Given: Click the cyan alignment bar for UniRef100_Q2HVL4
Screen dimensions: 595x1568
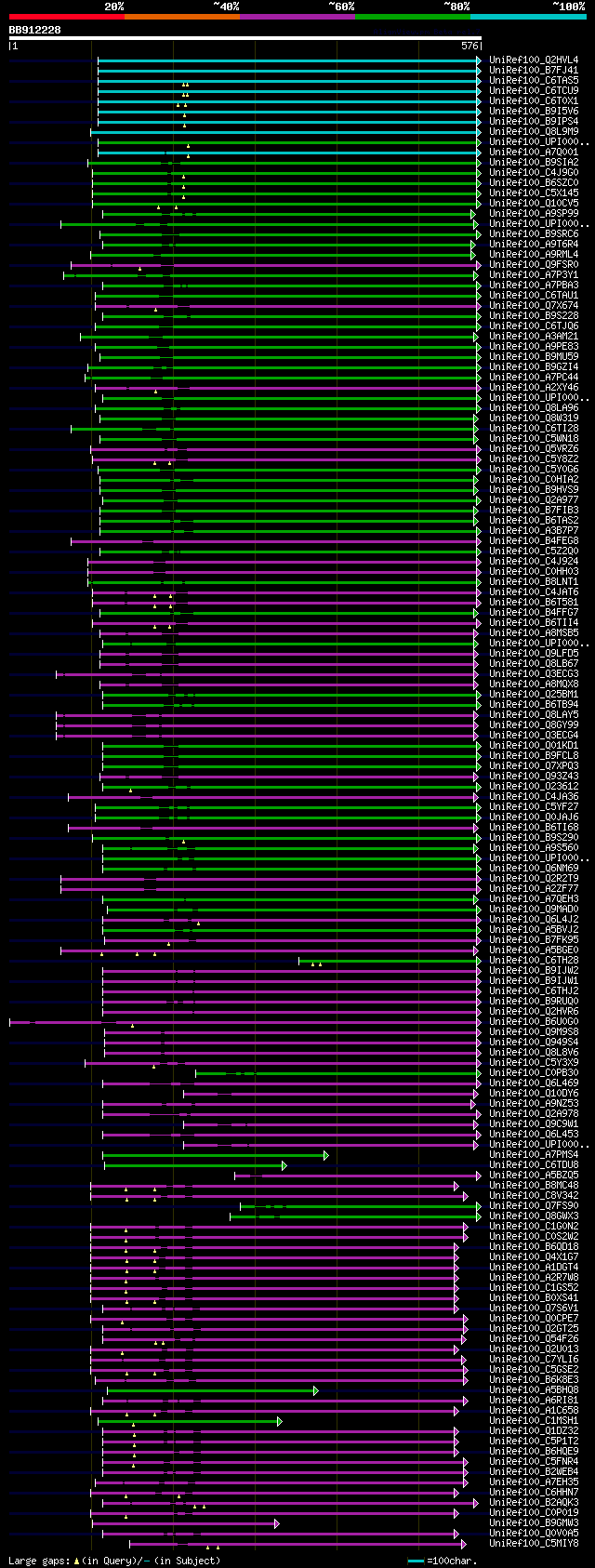Looking at the screenshot, I should [x=289, y=60].
